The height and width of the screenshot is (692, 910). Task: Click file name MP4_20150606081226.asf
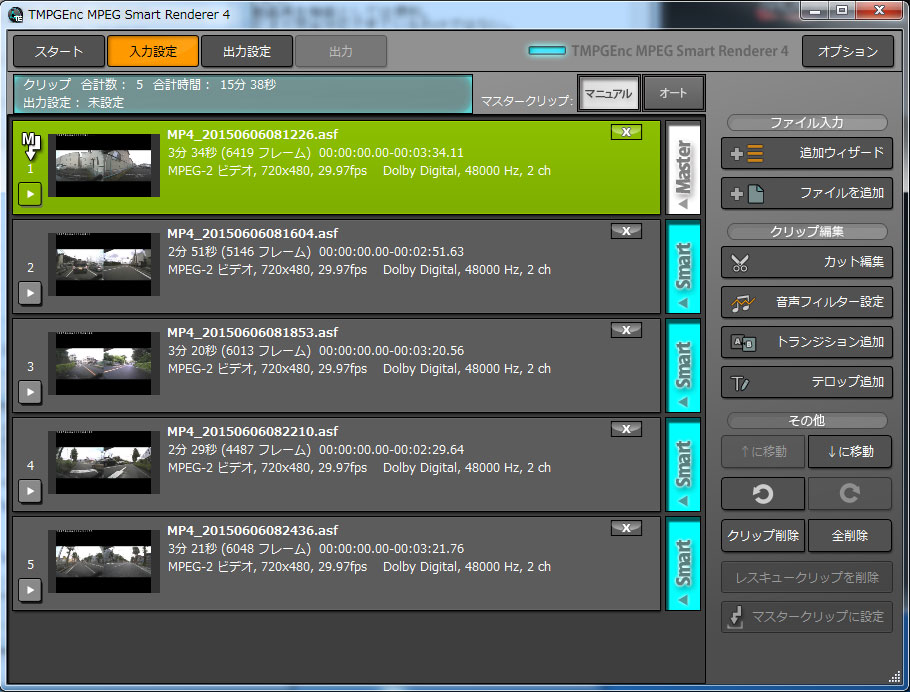coord(252,135)
